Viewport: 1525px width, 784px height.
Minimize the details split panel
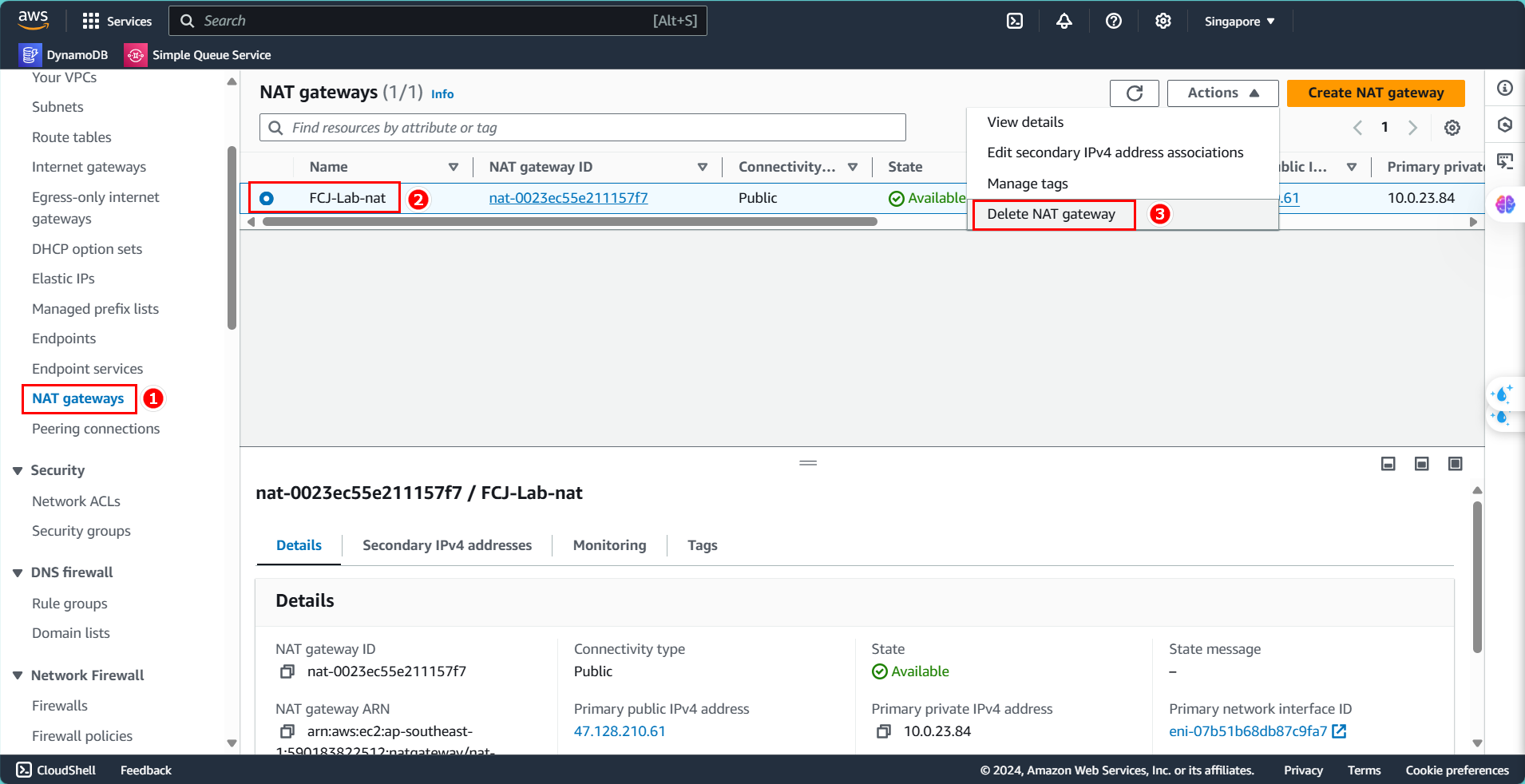1388,464
